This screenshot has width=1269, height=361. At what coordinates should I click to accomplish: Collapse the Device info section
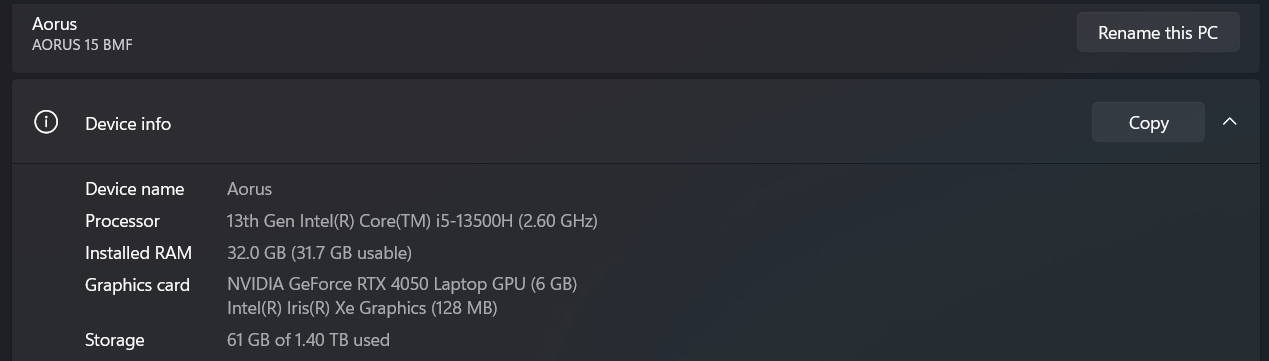click(x=1230, y=122)
